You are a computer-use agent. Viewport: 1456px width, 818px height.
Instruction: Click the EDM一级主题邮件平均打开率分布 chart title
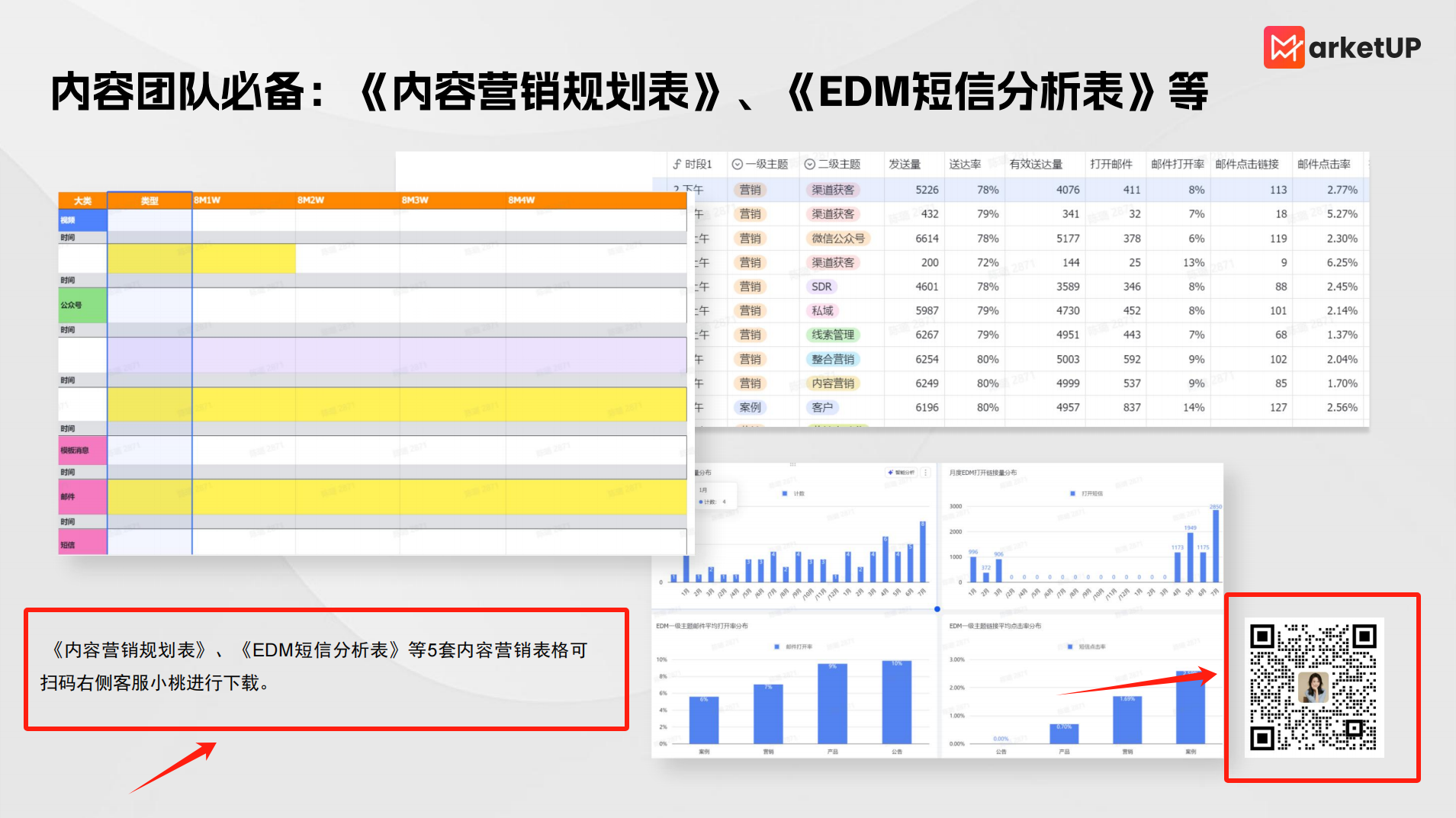(x=702, y=626)
